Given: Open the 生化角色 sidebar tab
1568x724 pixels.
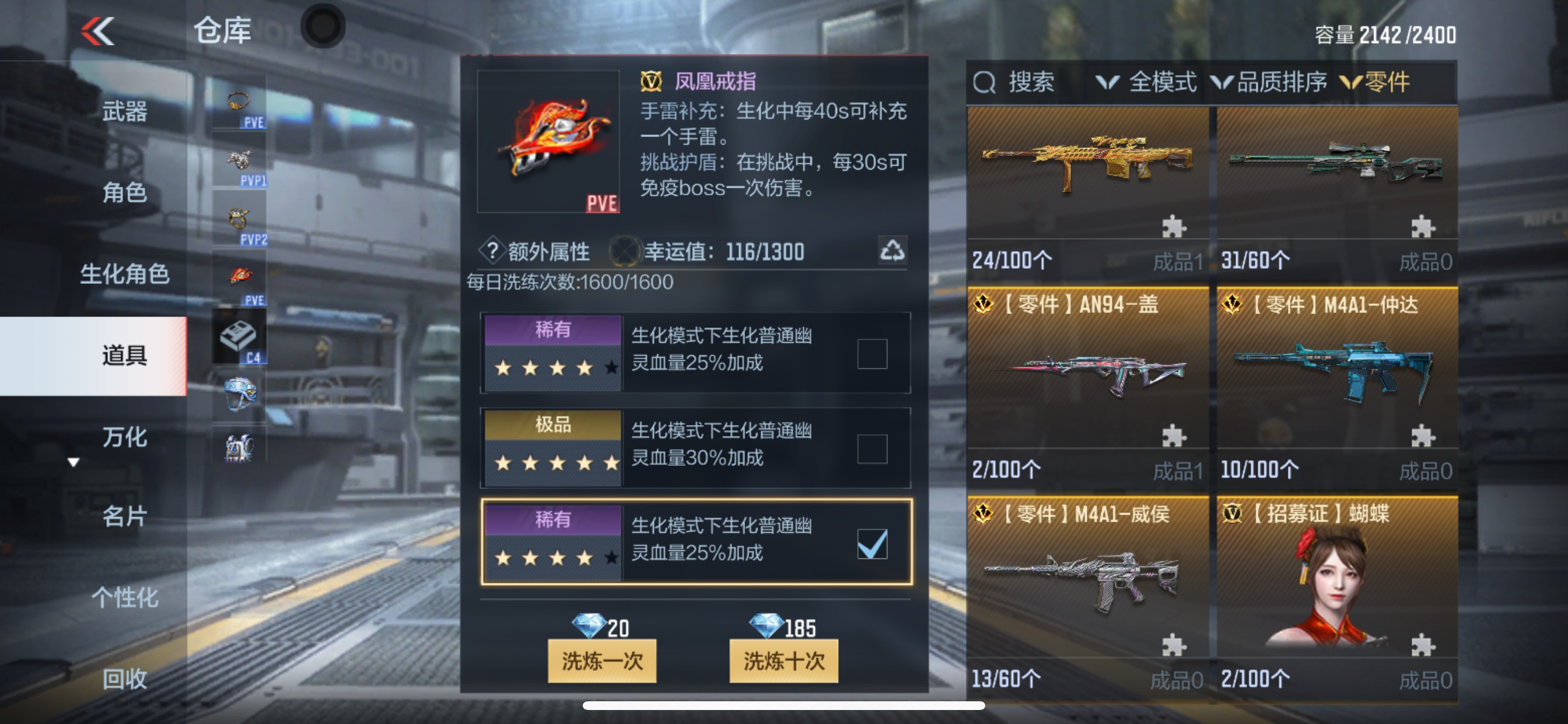Looking at the screenshot, I should (125, 274).
